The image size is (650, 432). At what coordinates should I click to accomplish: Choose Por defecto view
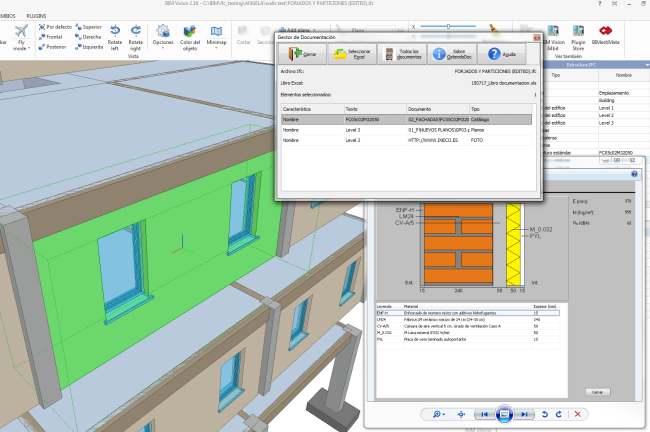point(55,27)
